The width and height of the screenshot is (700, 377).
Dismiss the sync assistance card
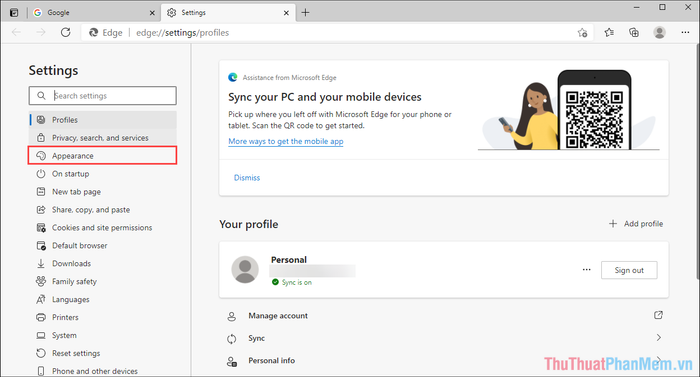click(x=247, y=177)
